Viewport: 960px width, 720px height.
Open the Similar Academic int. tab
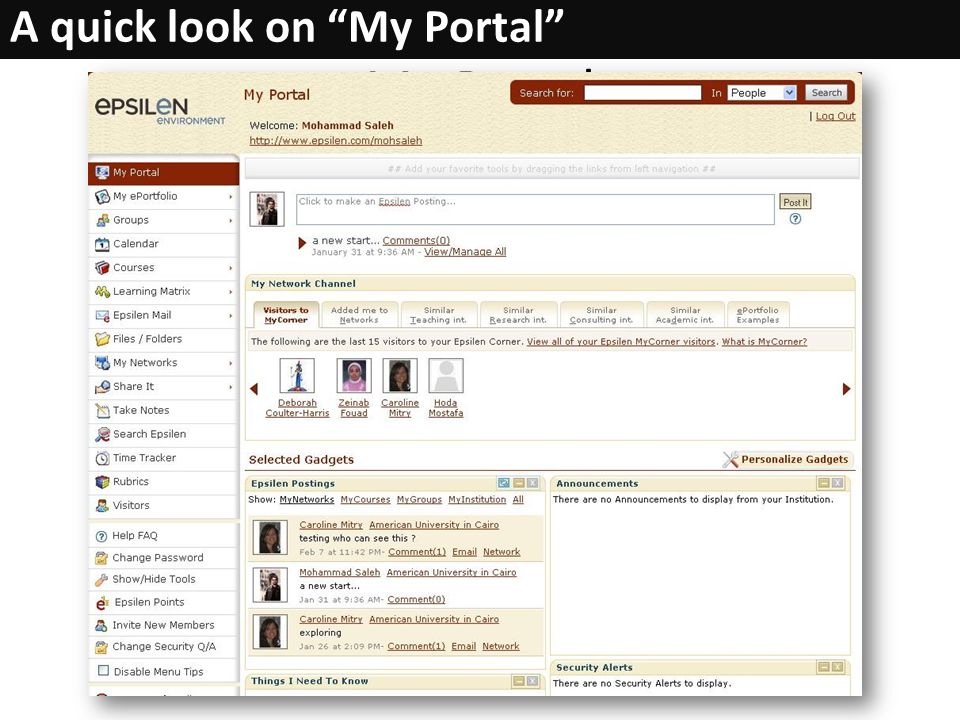tap(685, 315)
